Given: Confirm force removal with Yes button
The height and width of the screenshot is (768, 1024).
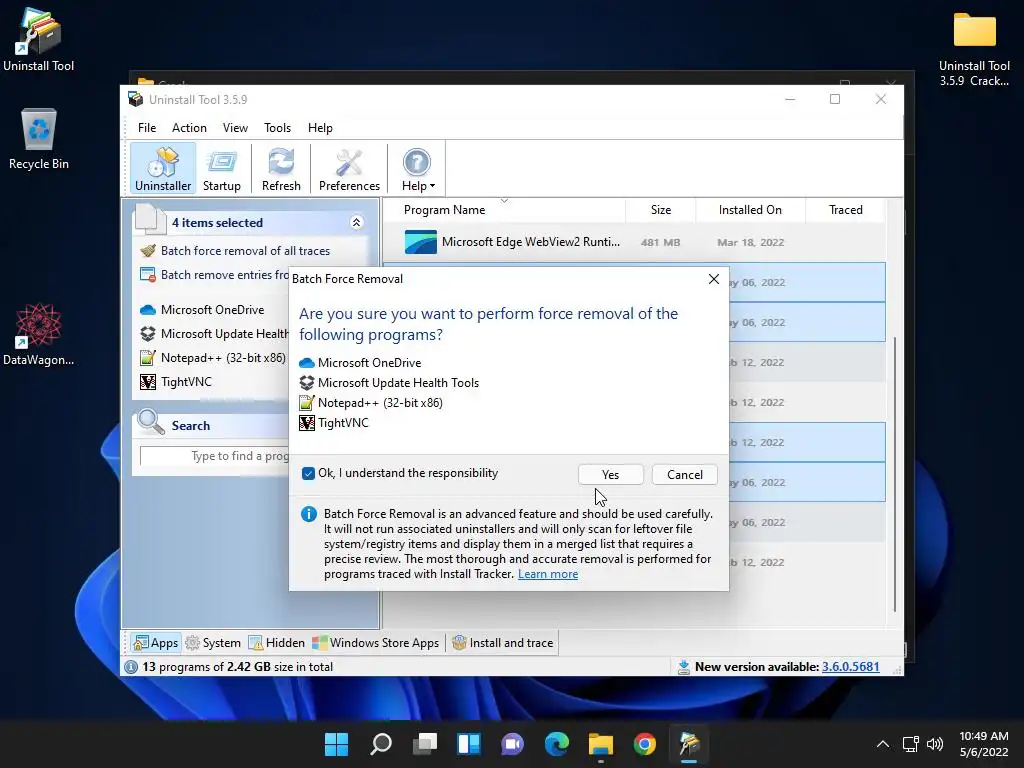Looking at the screenshot, I should pyautogui.click(x=611, y=475).
